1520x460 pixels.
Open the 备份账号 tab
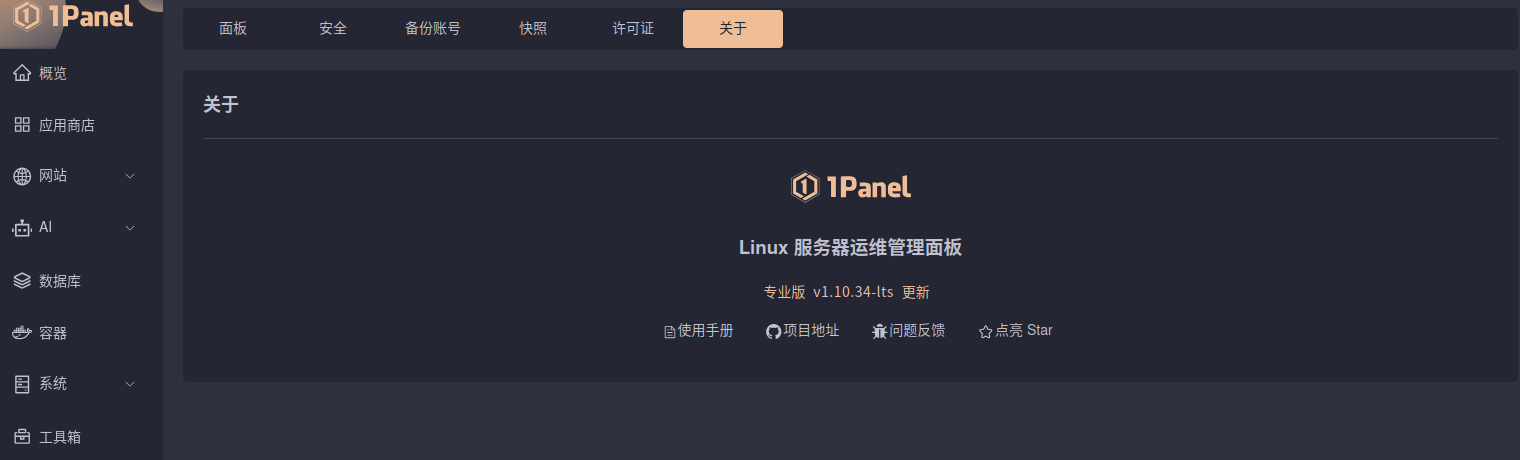433,29
